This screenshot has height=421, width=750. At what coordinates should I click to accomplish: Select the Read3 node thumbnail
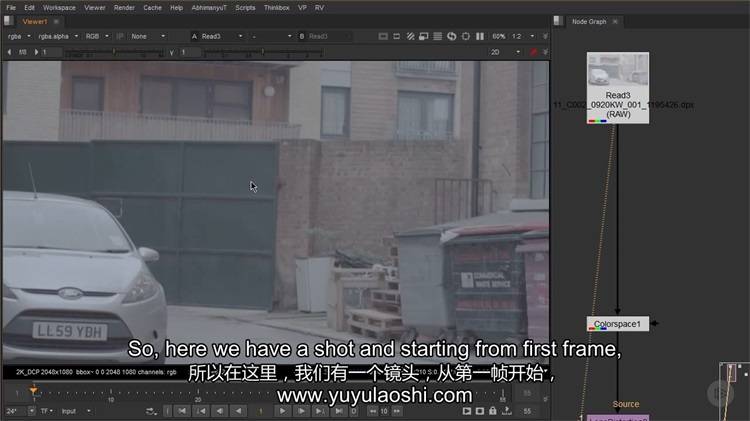click(x=618, y=69)
